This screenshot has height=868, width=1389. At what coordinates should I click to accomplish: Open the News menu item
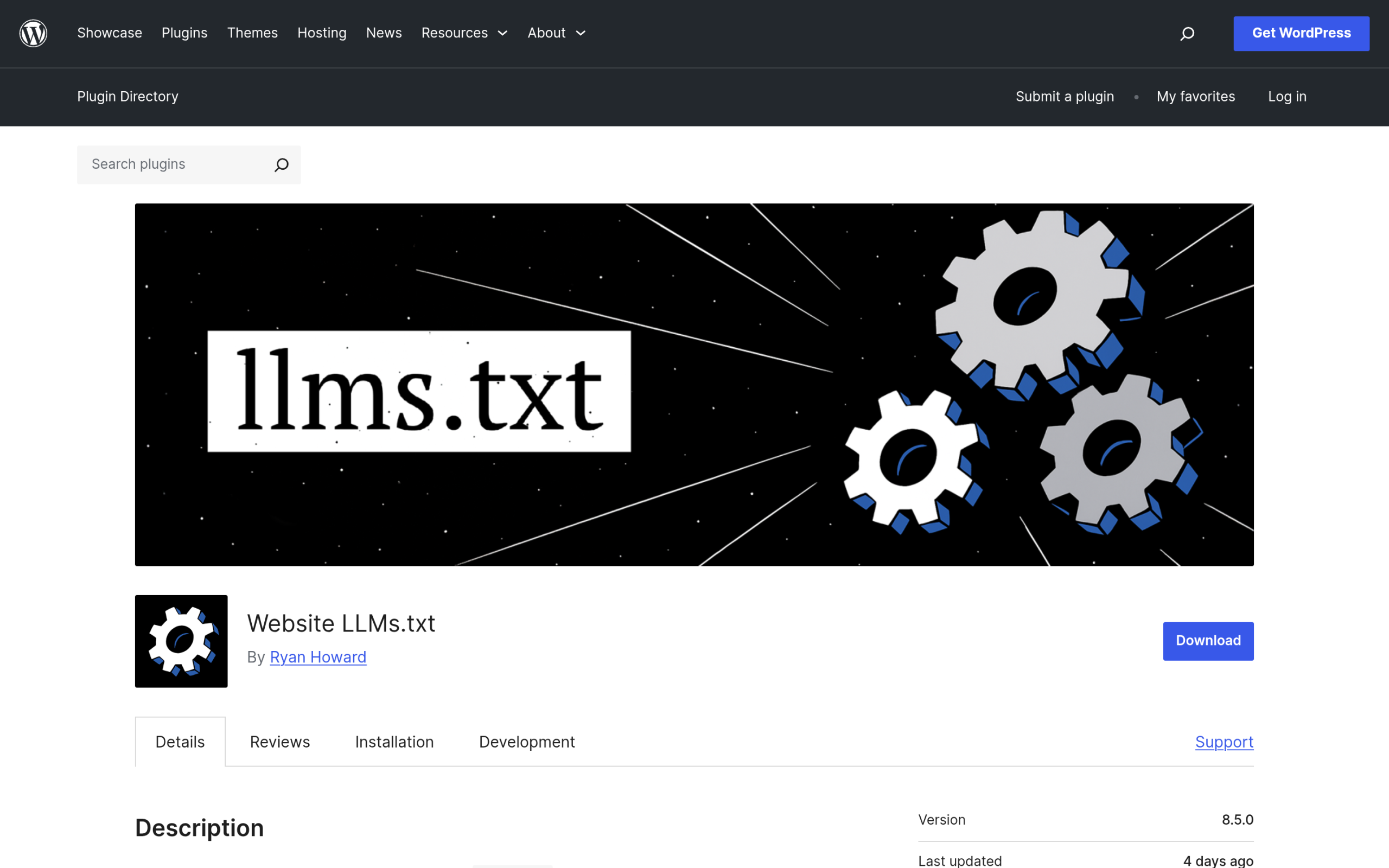click(x=384, y=33)
